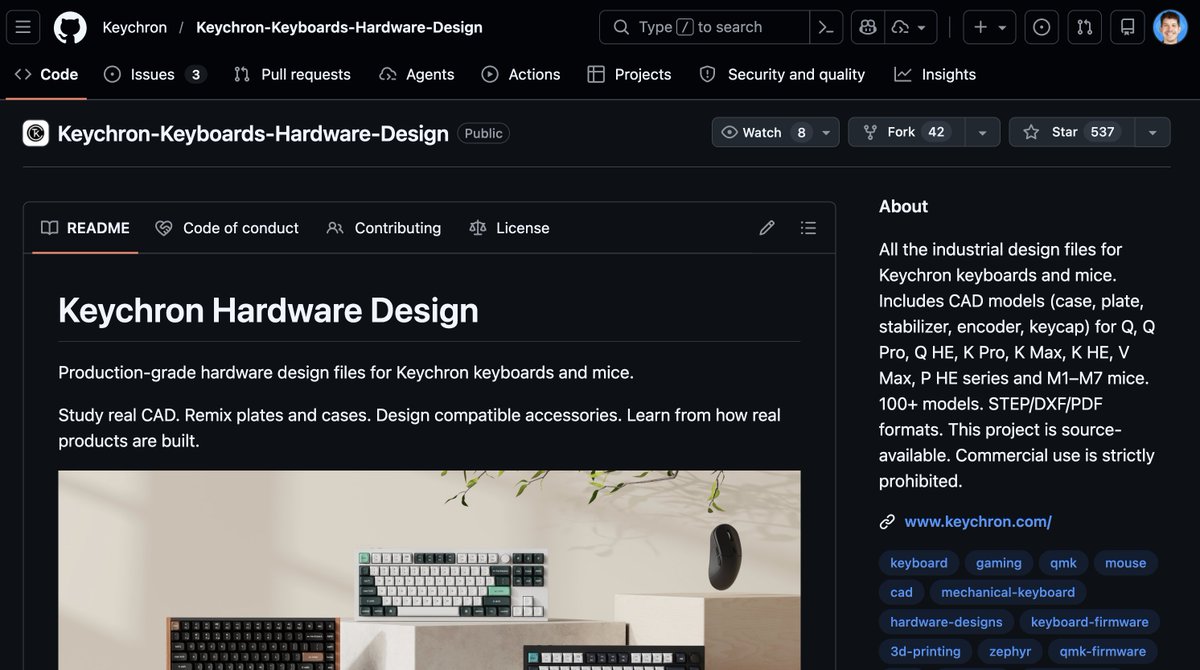Go to GitHub home via Octocat logo
This screenshot has width=1200, height=670.
click(70, 27)
